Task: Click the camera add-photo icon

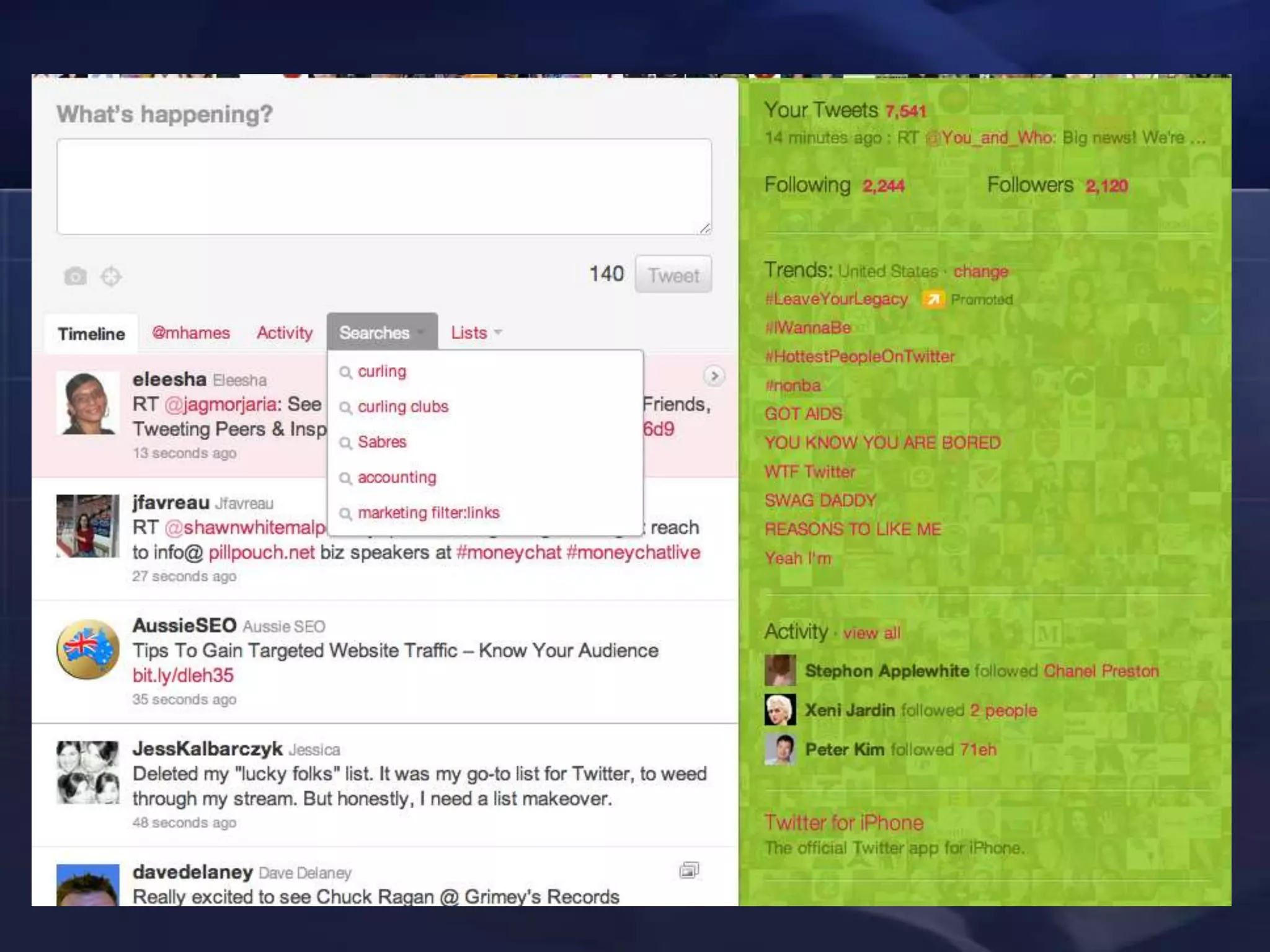Action: coord(75,276)
